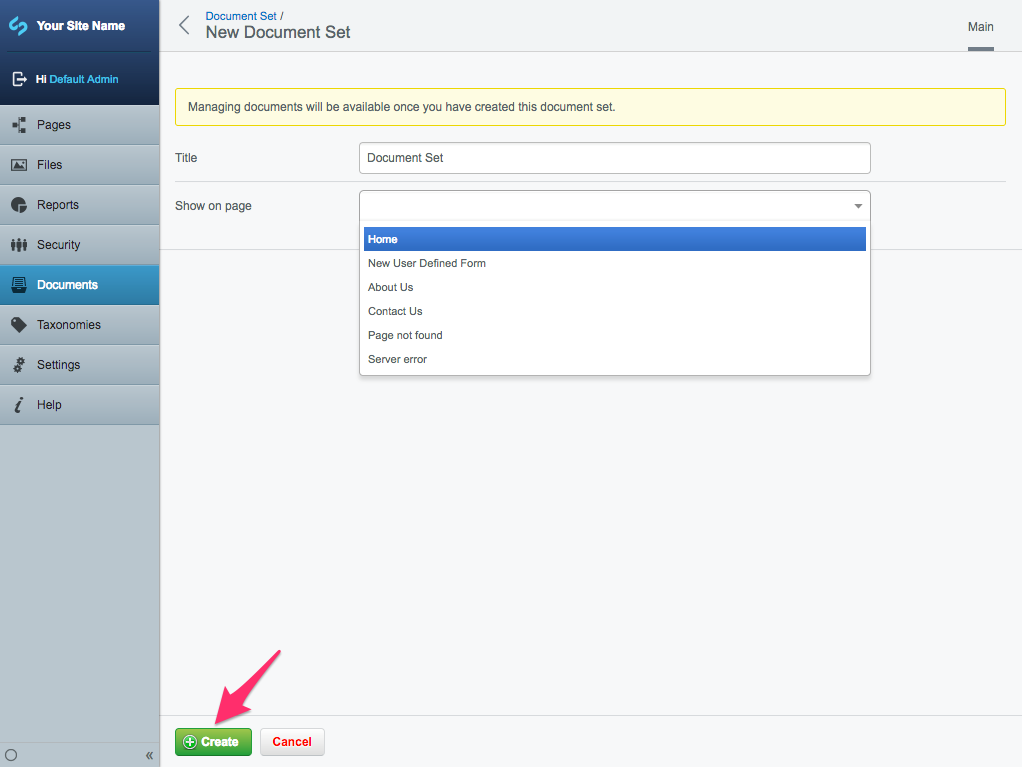The height and width of the screenshot is (767, 1022).
Task: Click the back arrow next to New Document Set
Action: (x=184, y=25)
